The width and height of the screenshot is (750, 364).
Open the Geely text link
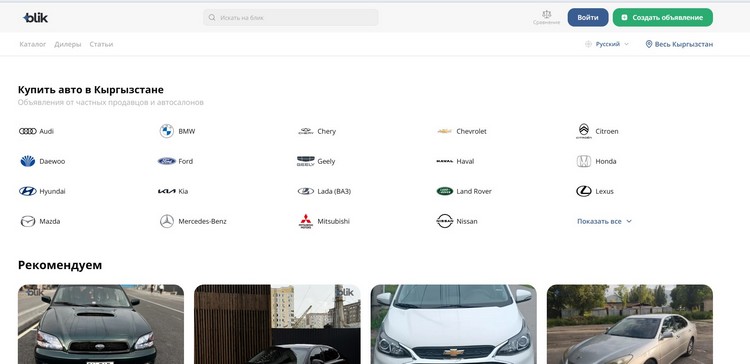click(x=326, y=161)
